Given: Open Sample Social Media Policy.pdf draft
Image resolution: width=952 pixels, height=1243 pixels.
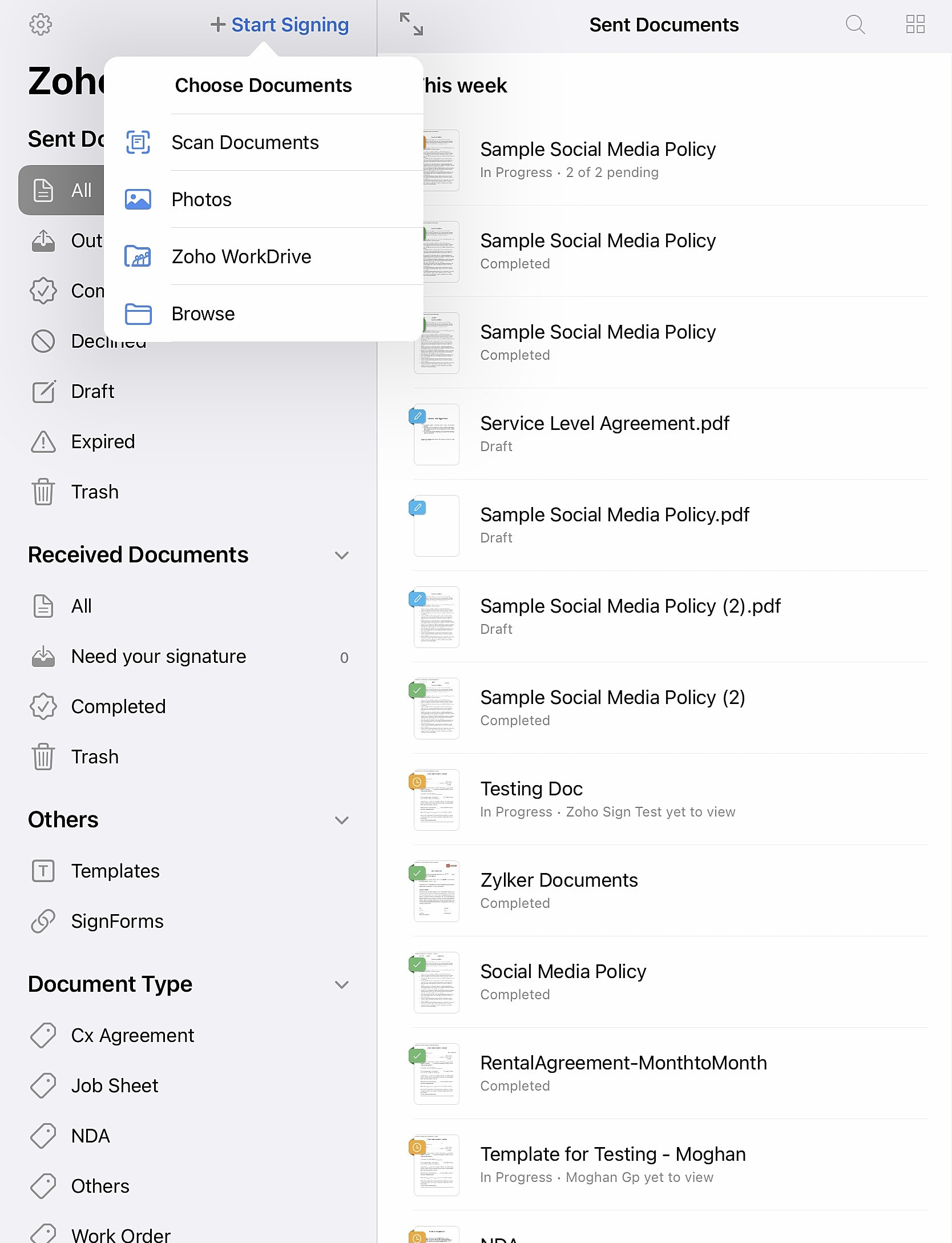Looking at the screenshot, I should click(664, 525).
